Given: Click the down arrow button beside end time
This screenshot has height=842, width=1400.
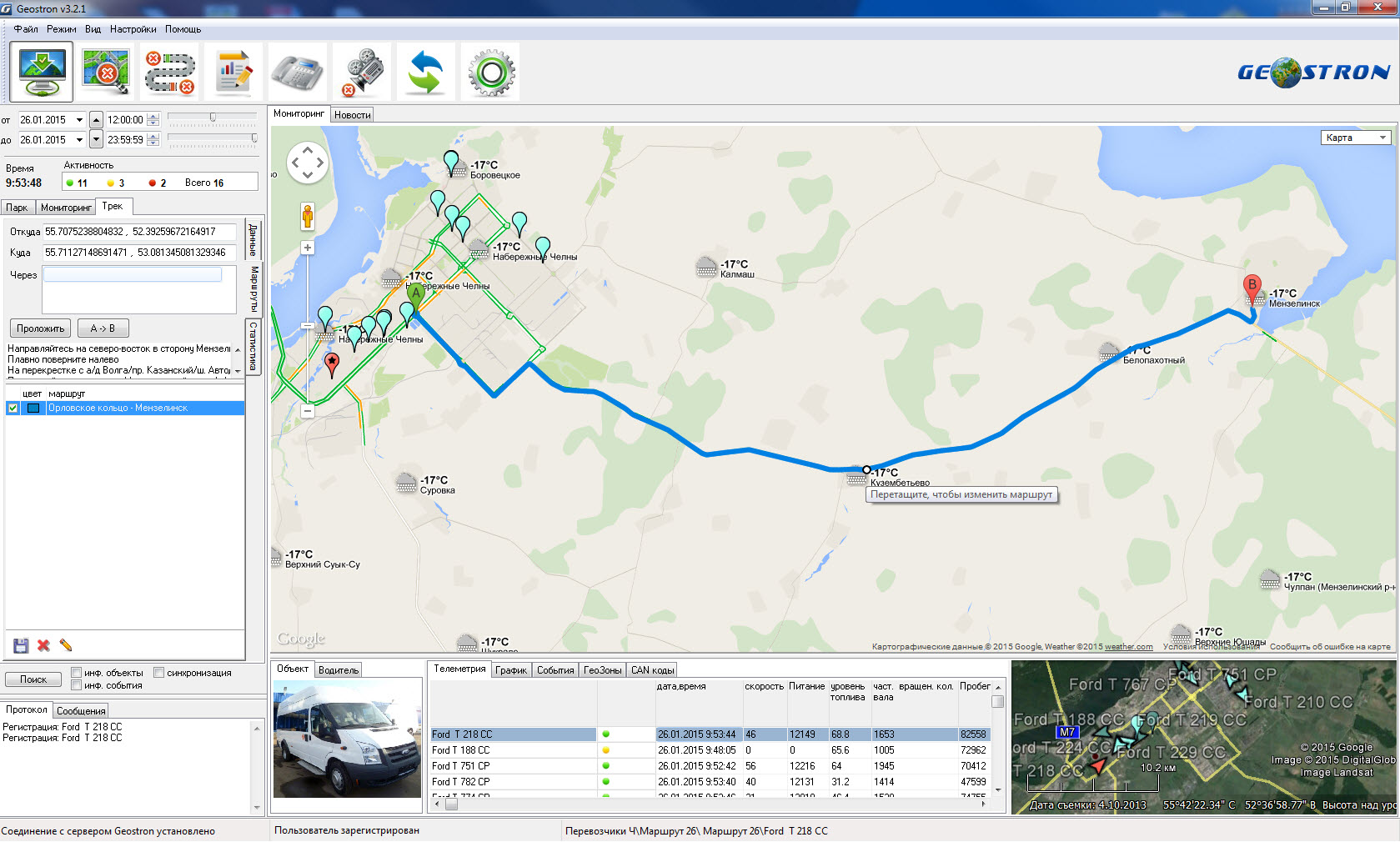Looking at the screenshot, I should 96,140.
